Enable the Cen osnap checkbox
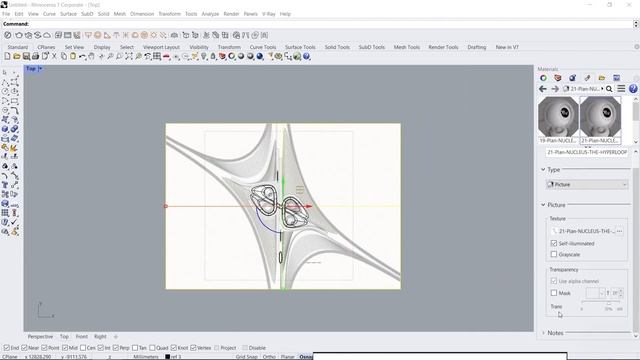 [83, 348]
